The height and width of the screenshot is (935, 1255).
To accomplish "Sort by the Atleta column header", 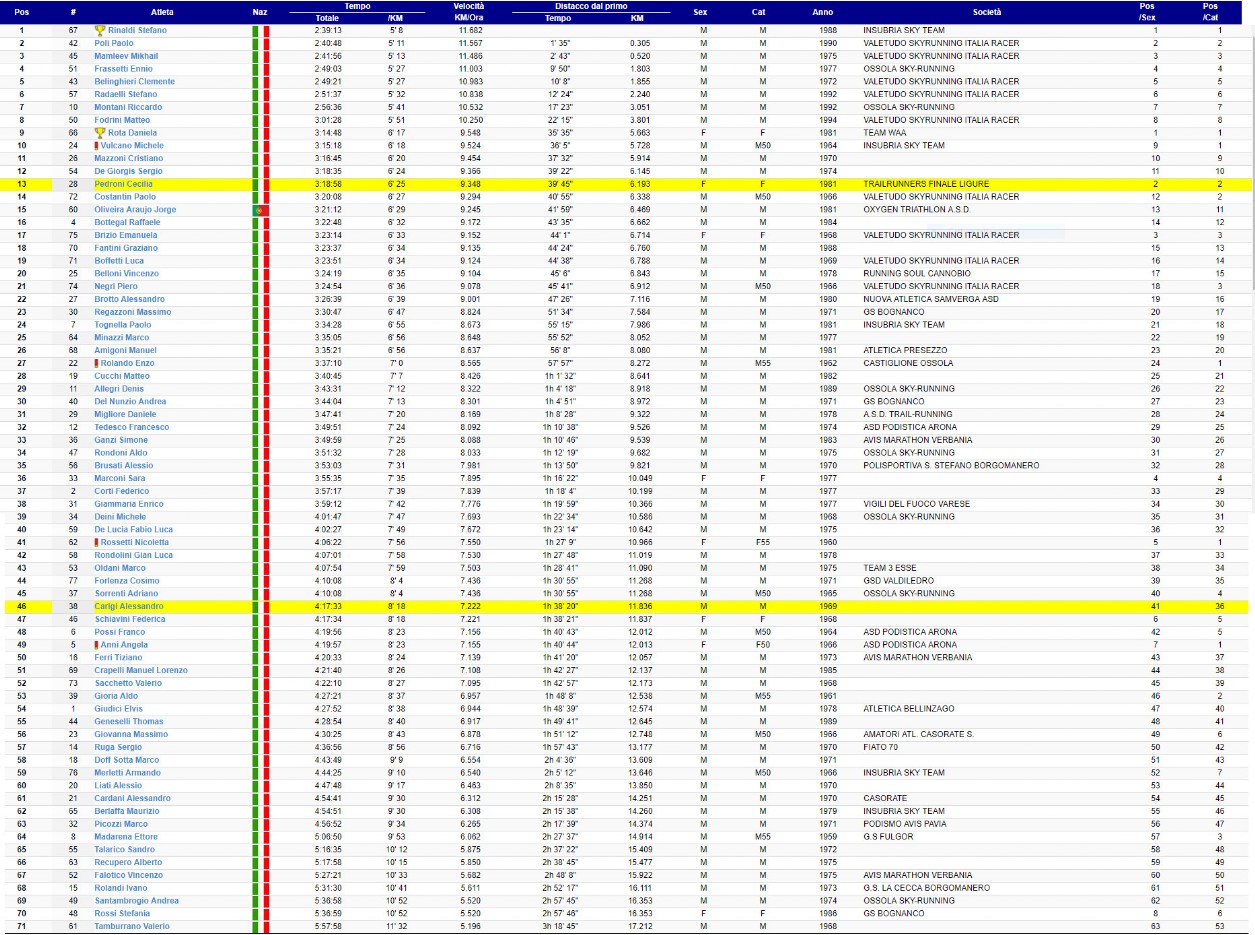I will [x=161, y=12].
